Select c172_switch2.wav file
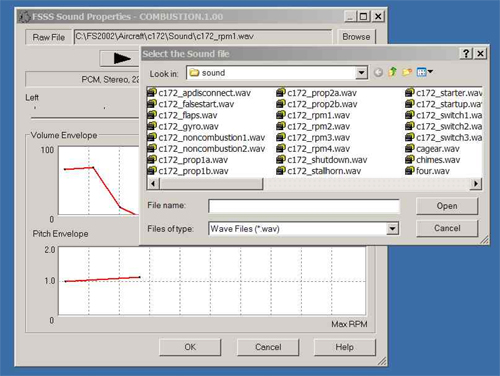Screen dimensions: 500x376 point(444,126)
